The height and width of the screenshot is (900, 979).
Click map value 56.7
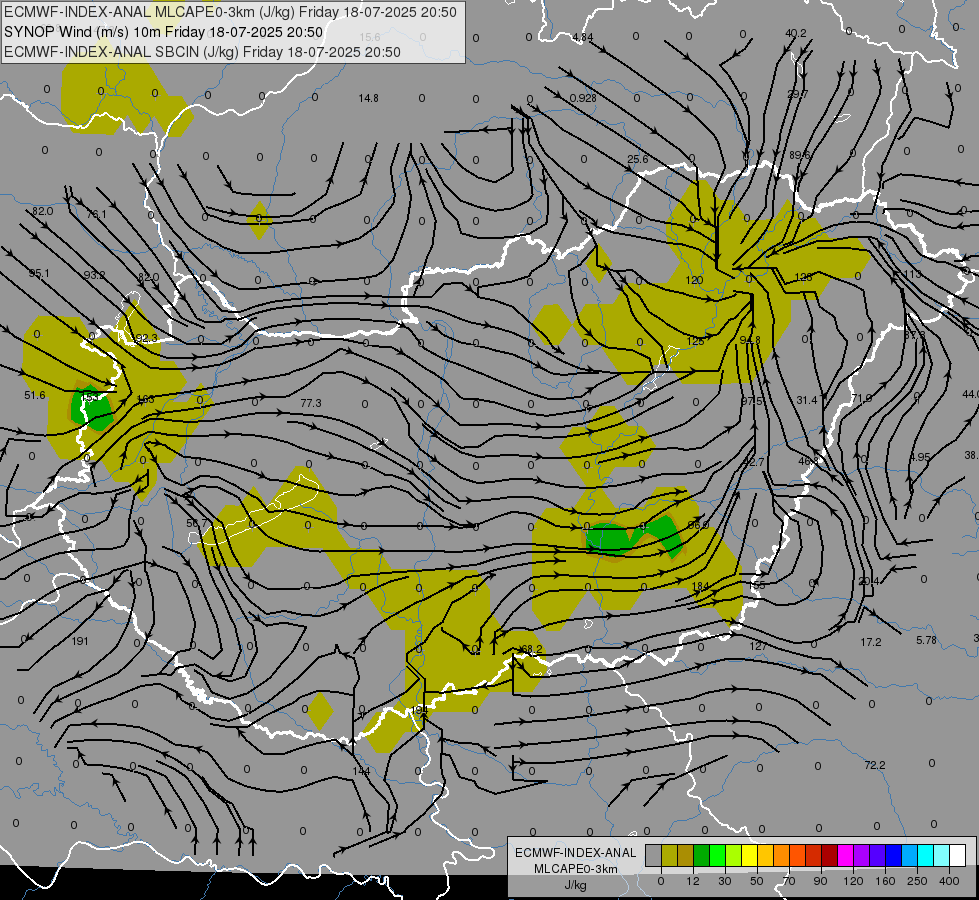point(197,523)
